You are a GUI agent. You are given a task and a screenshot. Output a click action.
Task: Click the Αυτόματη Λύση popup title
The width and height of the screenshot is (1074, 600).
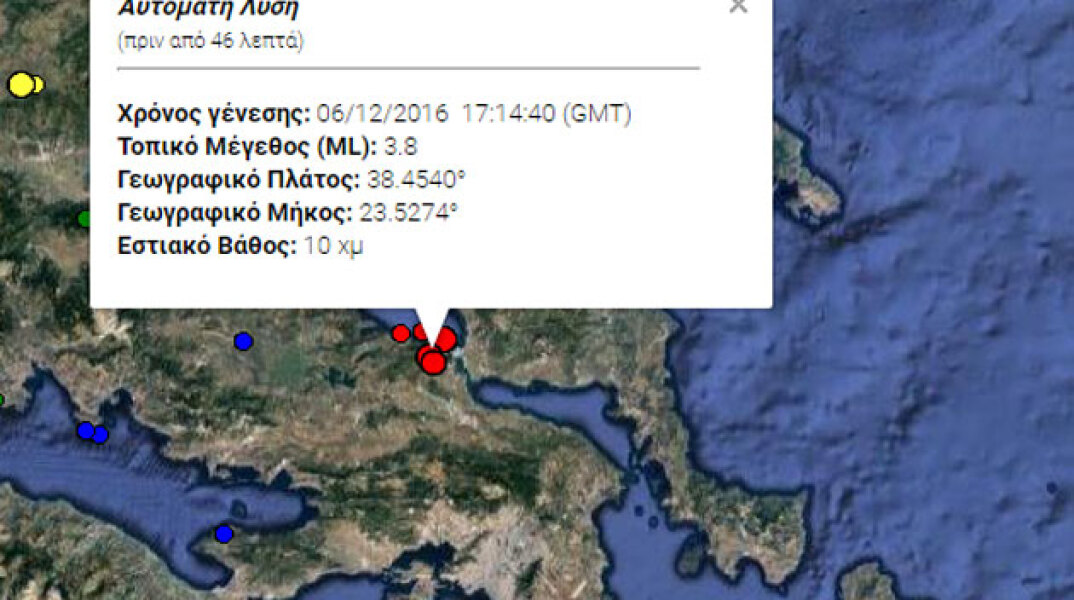pyautogui.click(x=209, y=8)
